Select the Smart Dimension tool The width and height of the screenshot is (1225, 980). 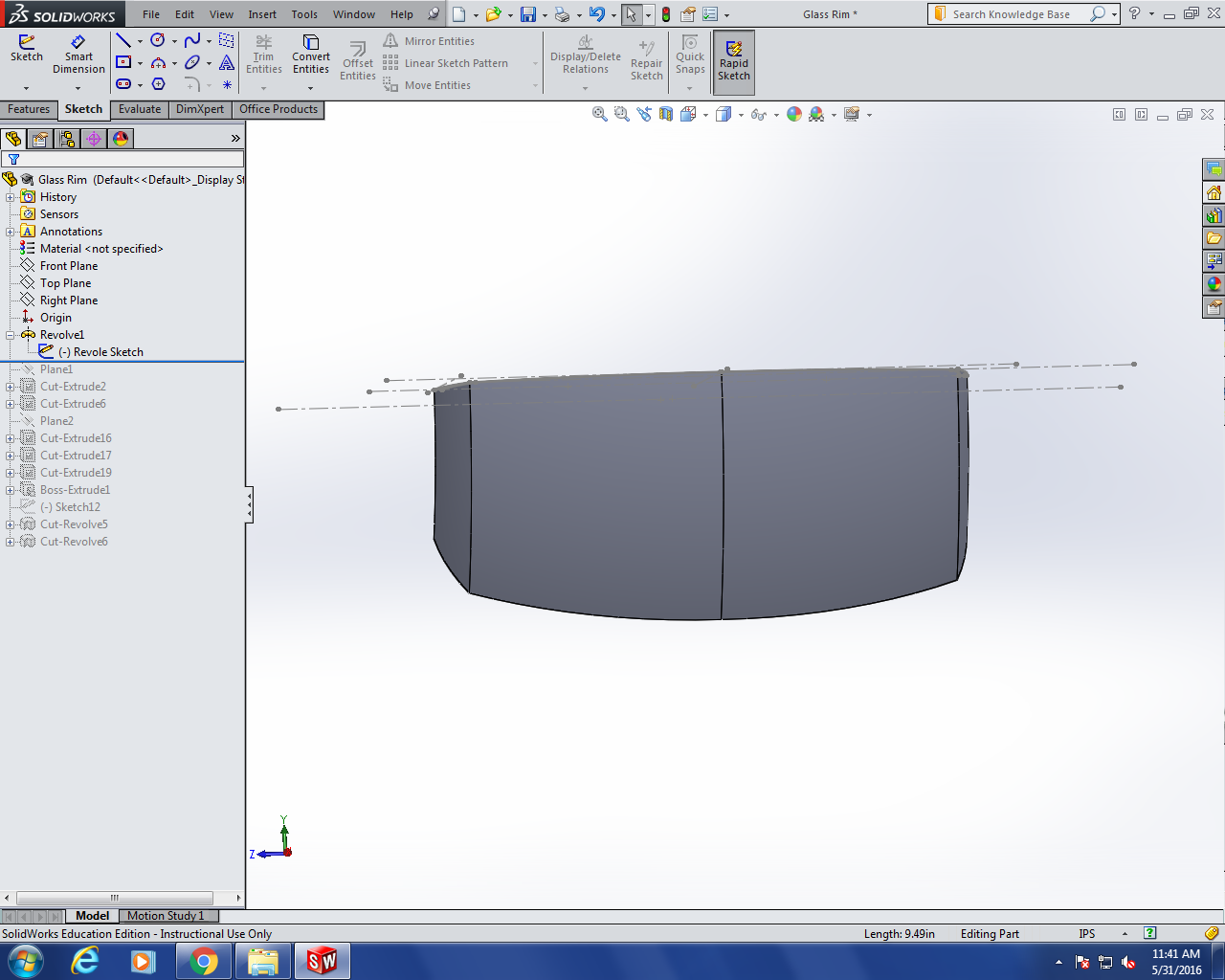pyautogui.click(x=78, y=55)
